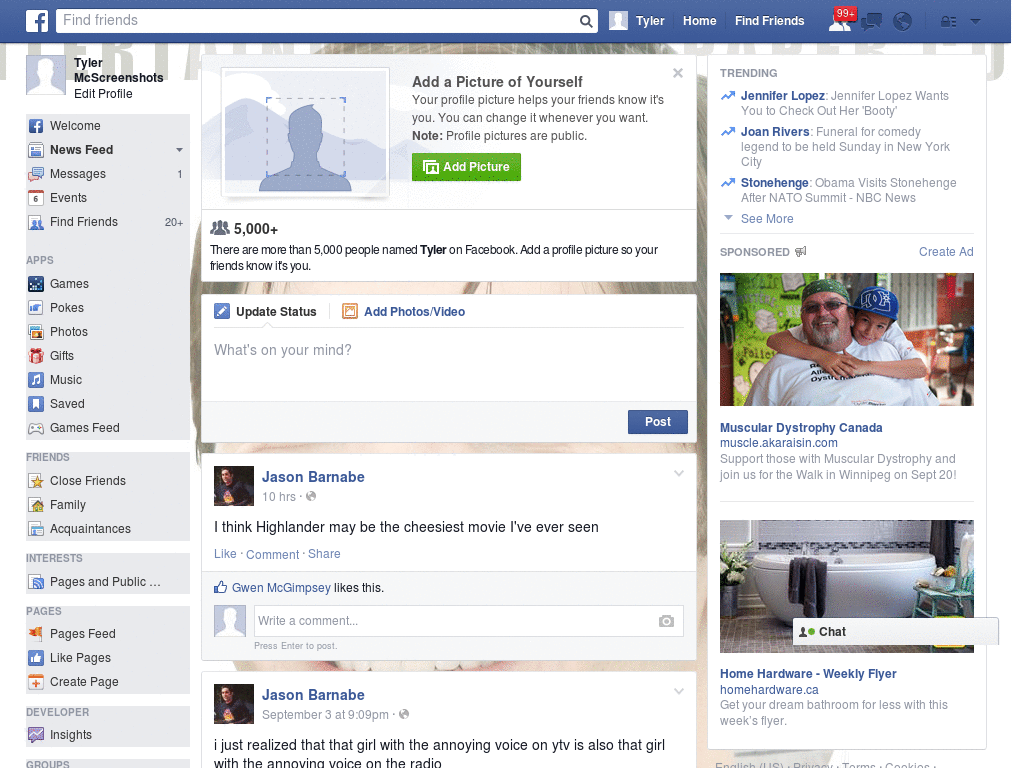Open Tyler's profile in top bar
This screenshot has height=768, width=1024.
(x=637, y=21)
